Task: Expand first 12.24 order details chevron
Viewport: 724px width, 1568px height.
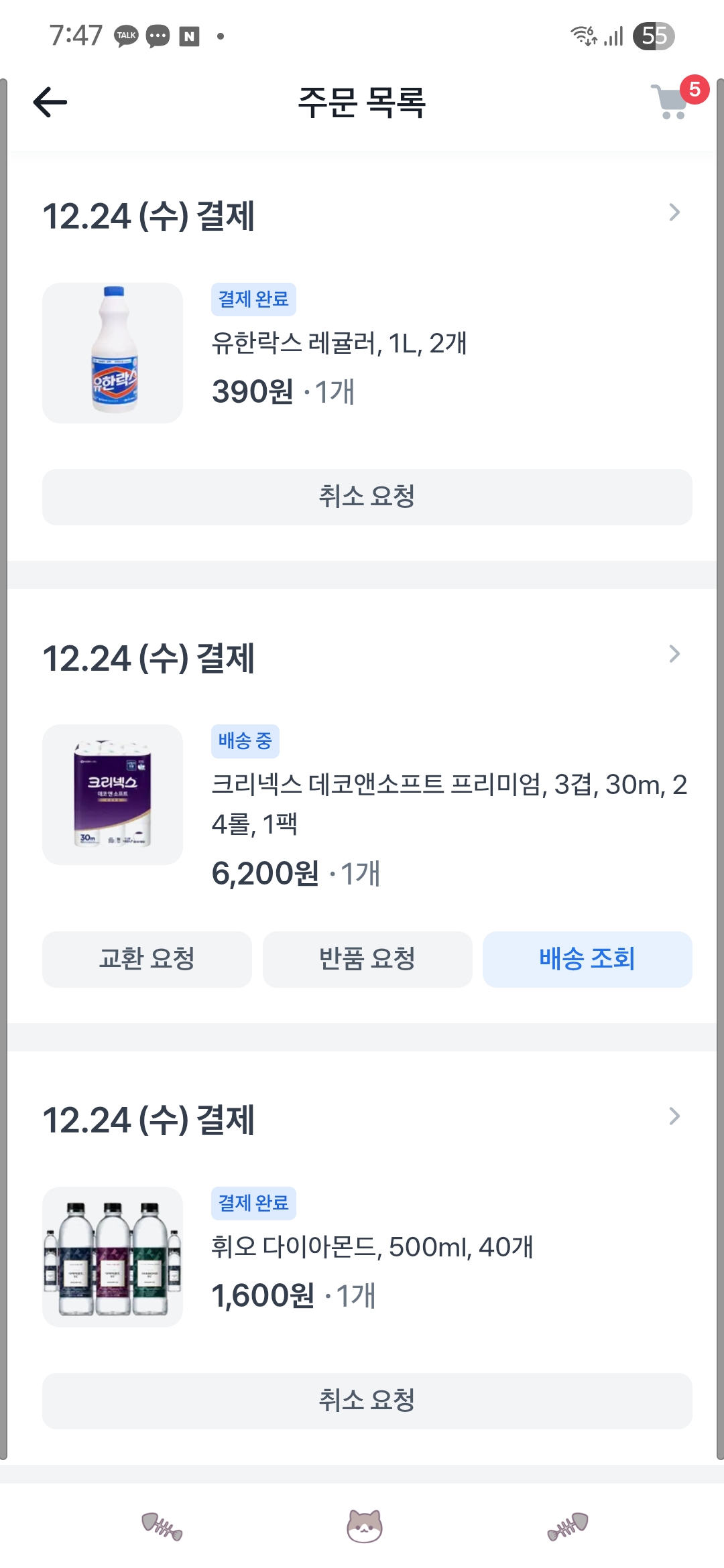Action: [674, 213]
